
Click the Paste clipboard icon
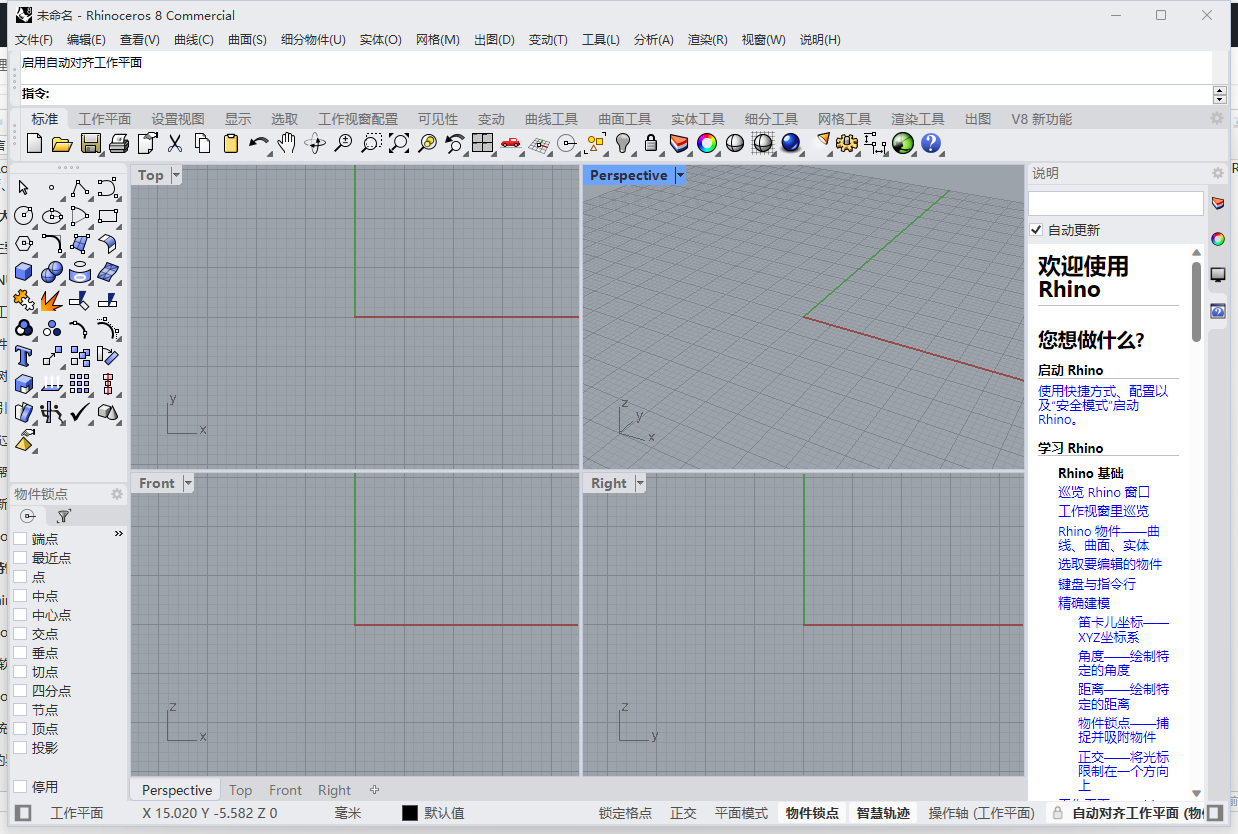[231, 143]
